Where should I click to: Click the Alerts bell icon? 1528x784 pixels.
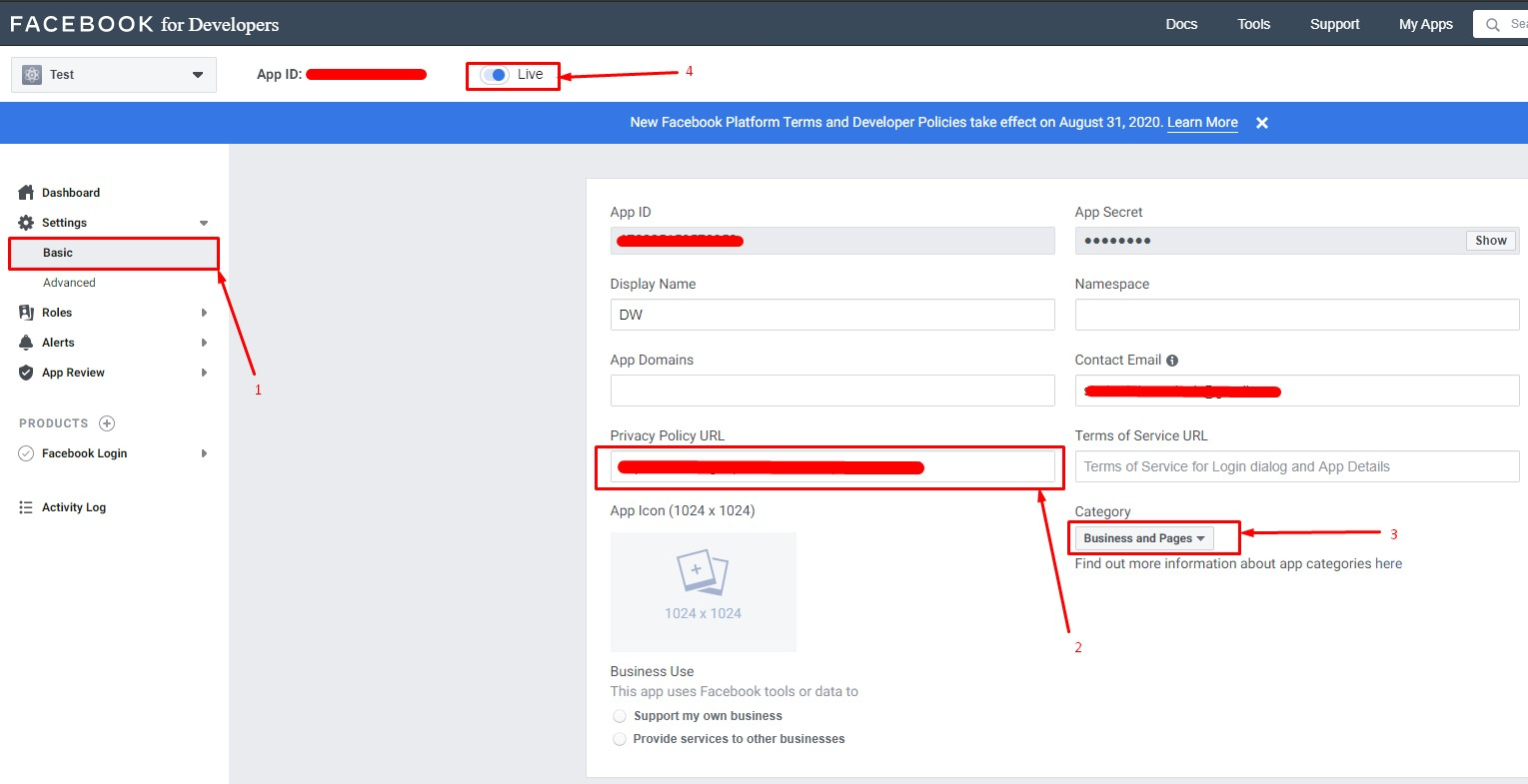26,343
